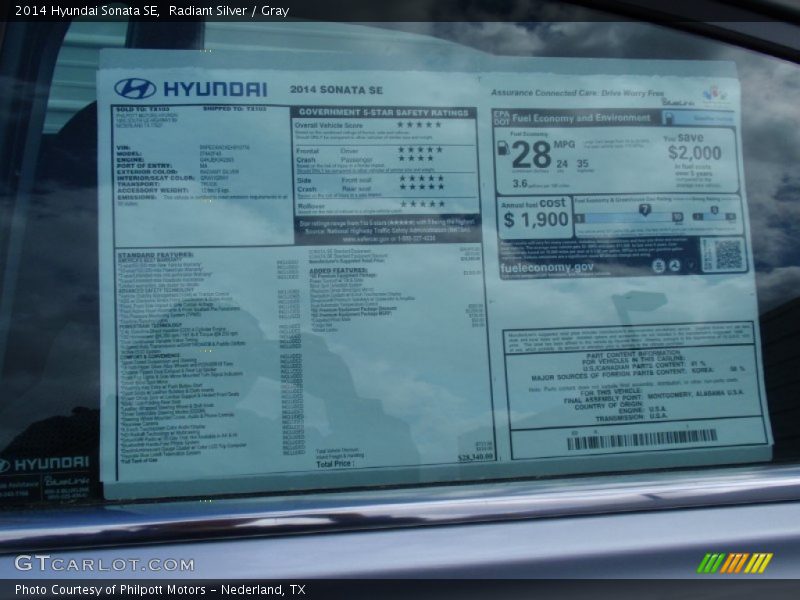Click the marker on the Smog Rating scale
Image resolution: width=800 pixels, height=600 pixels.
coord(714,210)
